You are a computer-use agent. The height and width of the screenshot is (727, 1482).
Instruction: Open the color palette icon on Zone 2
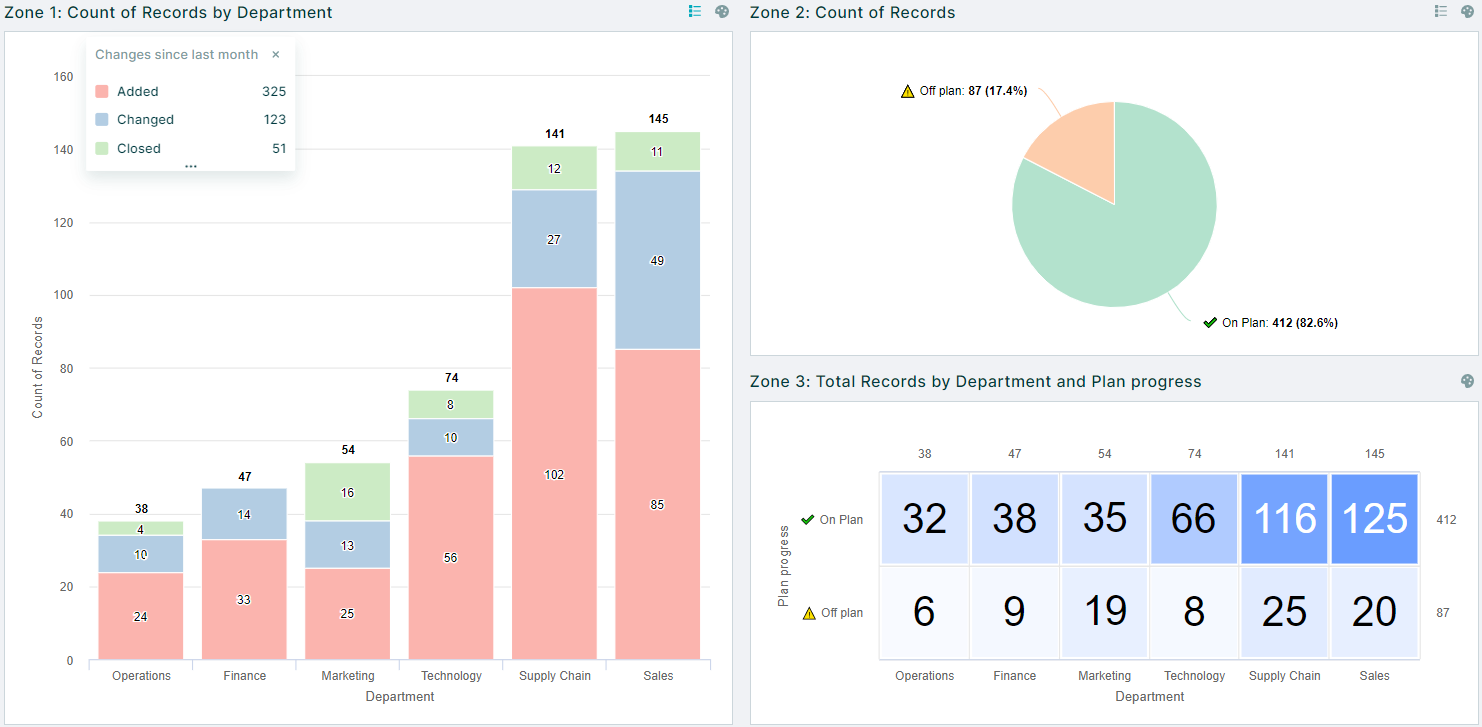pos(1467,12)
